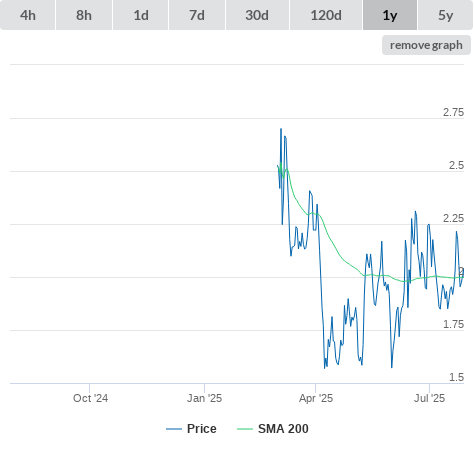The width and height of the screenshot is (474, 455).
Task: Click the green SMA 200 legend line marker
Action: pyautogui.click(x=245, y=429)
